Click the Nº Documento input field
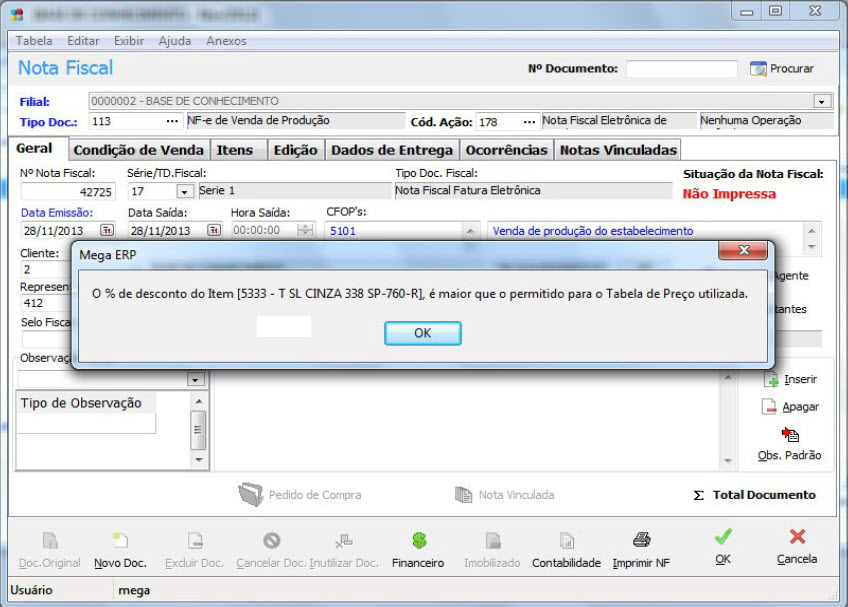 pyautogui.click(x=681, y=69)
